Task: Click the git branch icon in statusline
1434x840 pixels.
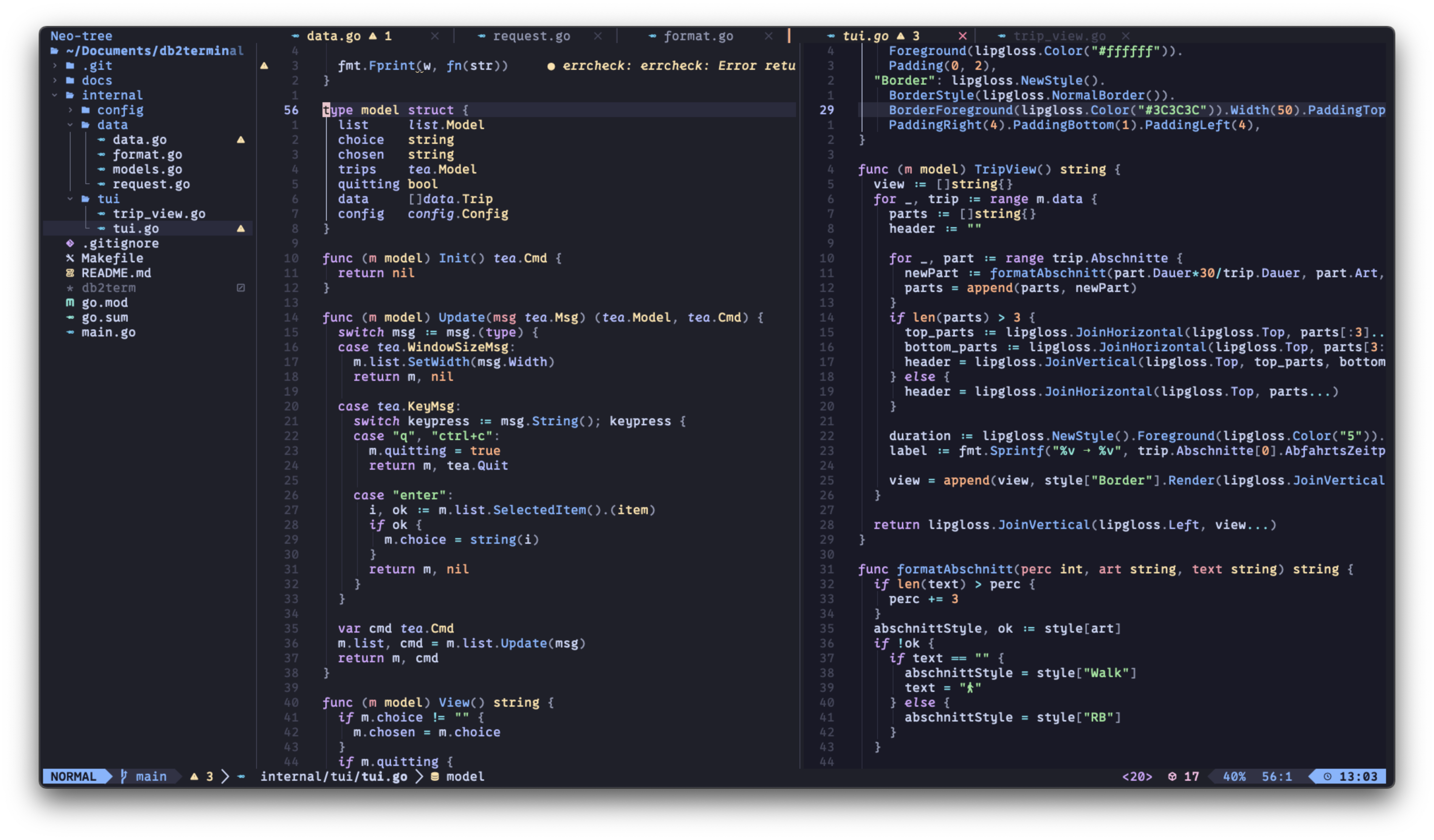Action: click(123, 777)
